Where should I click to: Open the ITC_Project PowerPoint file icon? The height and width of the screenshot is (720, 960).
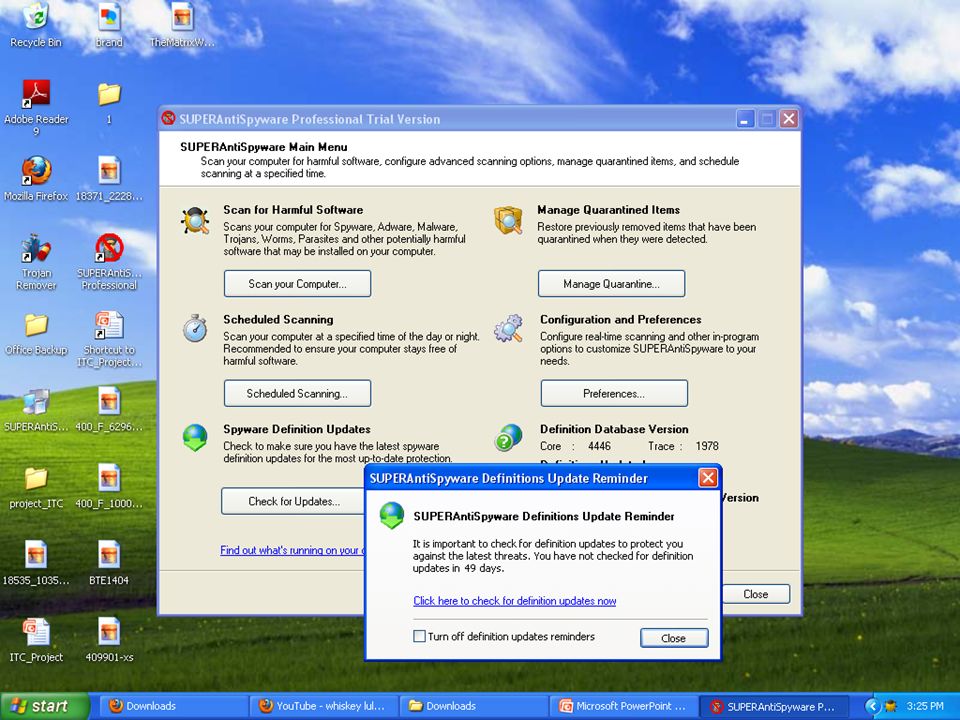[x=36, y=632]
